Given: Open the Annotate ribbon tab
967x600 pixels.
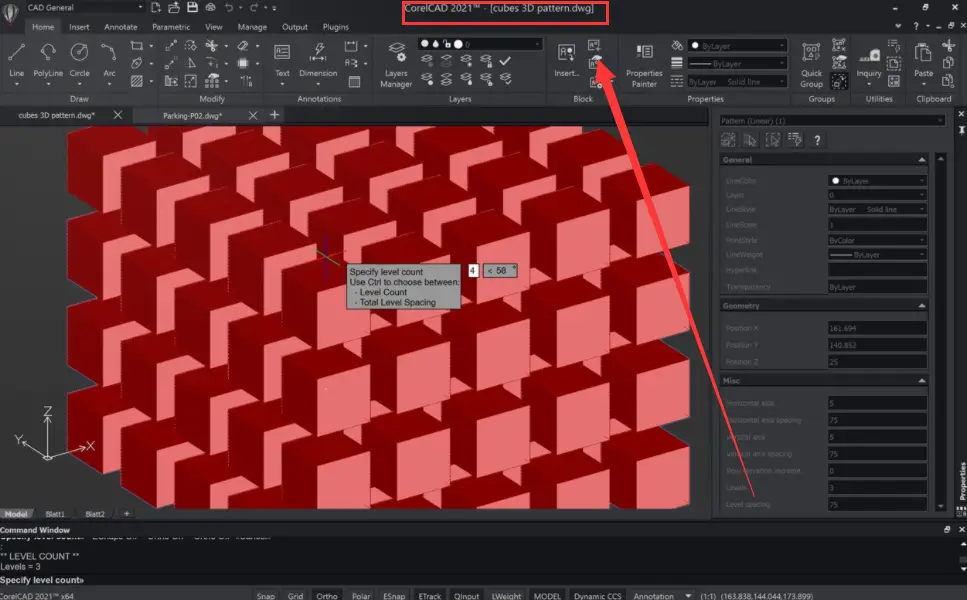Looking at the screenshot, I should (121, 27).
